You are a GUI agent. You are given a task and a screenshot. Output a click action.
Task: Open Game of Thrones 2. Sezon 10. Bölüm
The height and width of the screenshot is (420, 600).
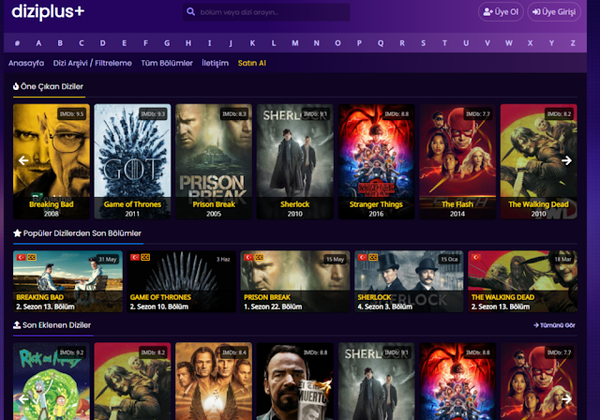point(181,281)
